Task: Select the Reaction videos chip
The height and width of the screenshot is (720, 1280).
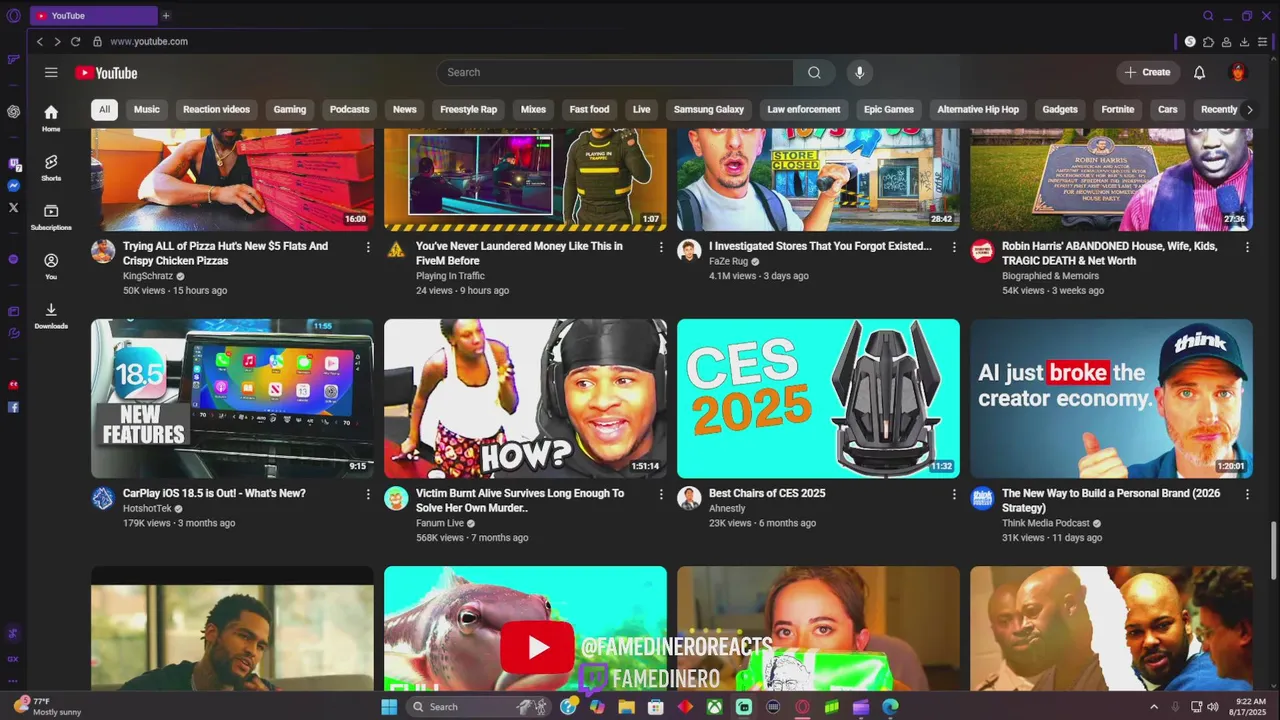Action: [216, 109]
